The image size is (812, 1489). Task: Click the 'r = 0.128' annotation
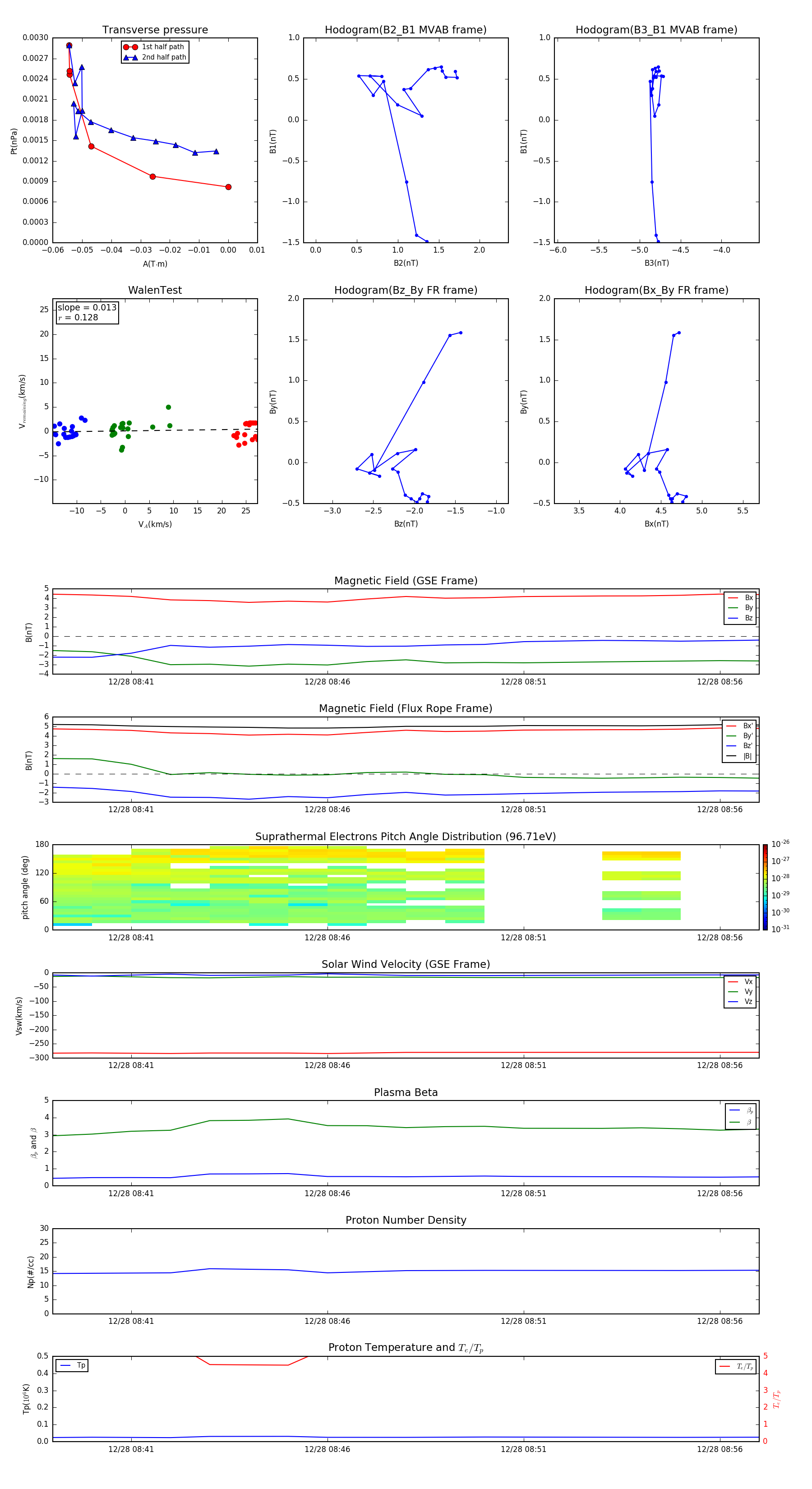coord(78,317)
